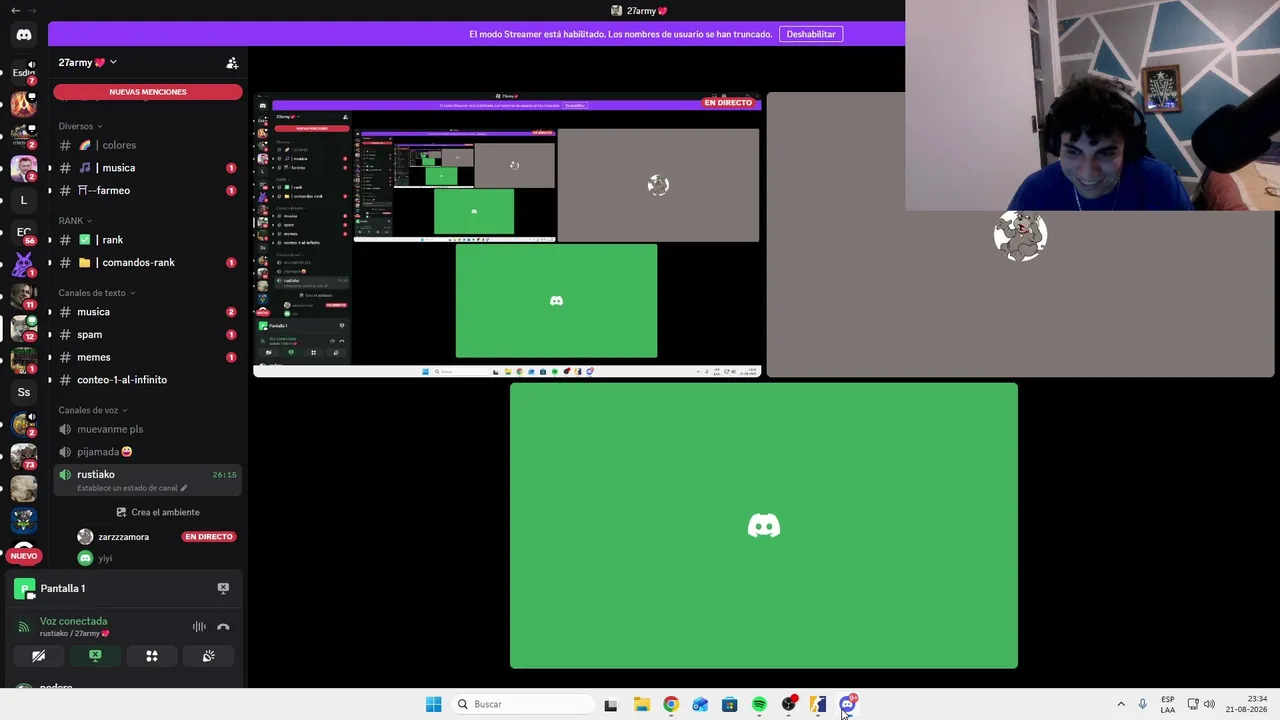This screenshot has height=720, width=1280.
Task: Open the colores channel
Action: click(x=147, y=145)
